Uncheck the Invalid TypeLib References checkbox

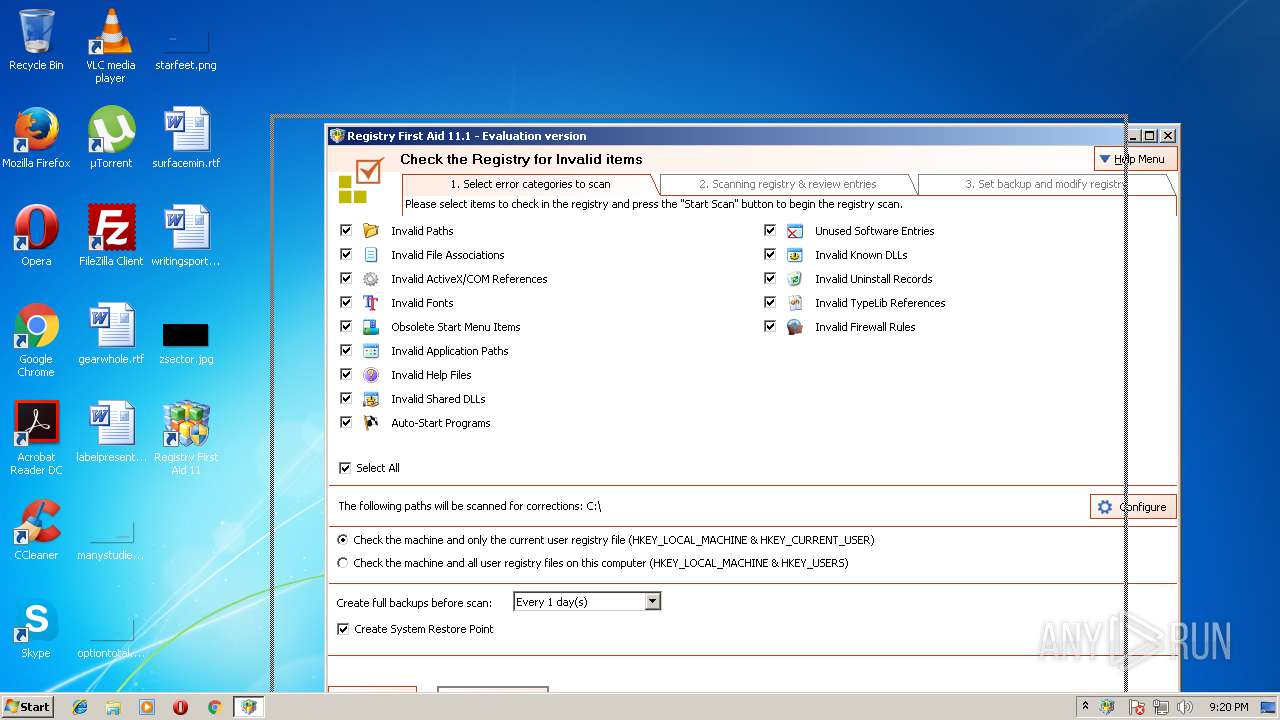click(770, 302)
